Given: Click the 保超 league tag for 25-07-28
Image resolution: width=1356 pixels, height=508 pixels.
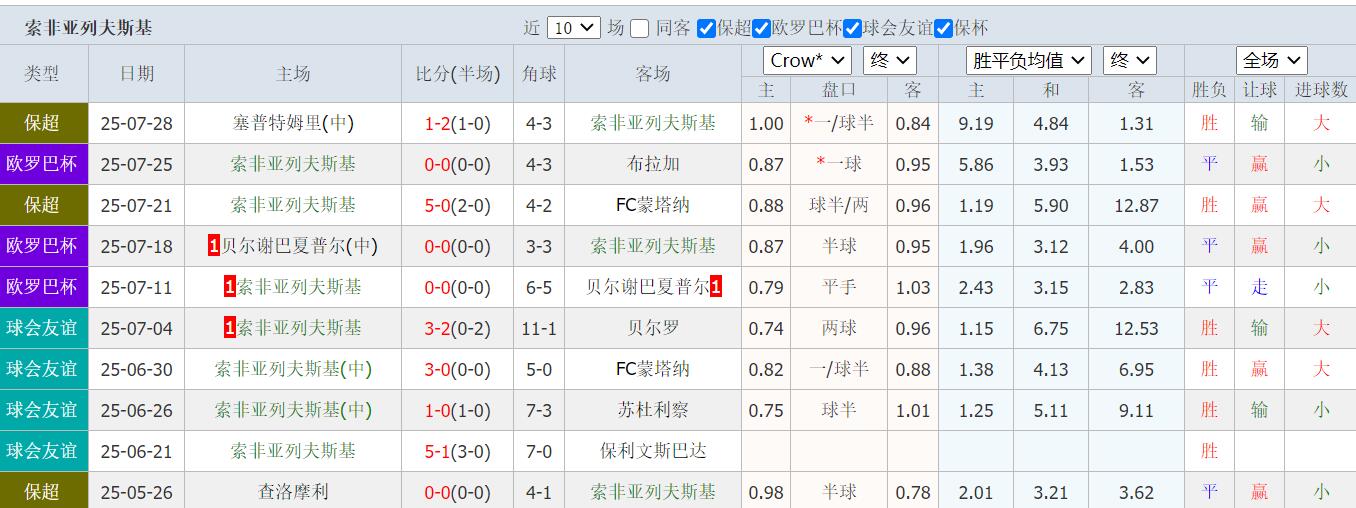Looking at the screenshot, I should click(43, 123).
